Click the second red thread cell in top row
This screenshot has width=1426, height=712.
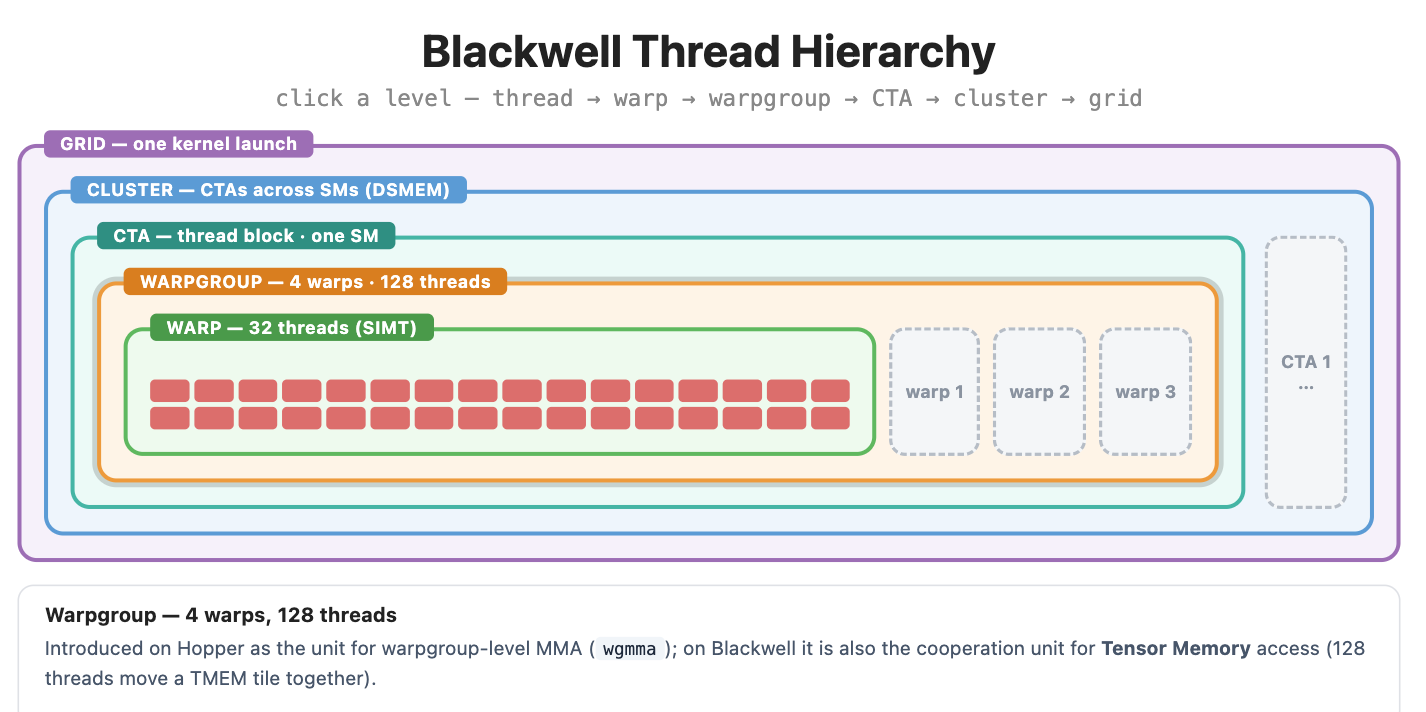point(214,391)
